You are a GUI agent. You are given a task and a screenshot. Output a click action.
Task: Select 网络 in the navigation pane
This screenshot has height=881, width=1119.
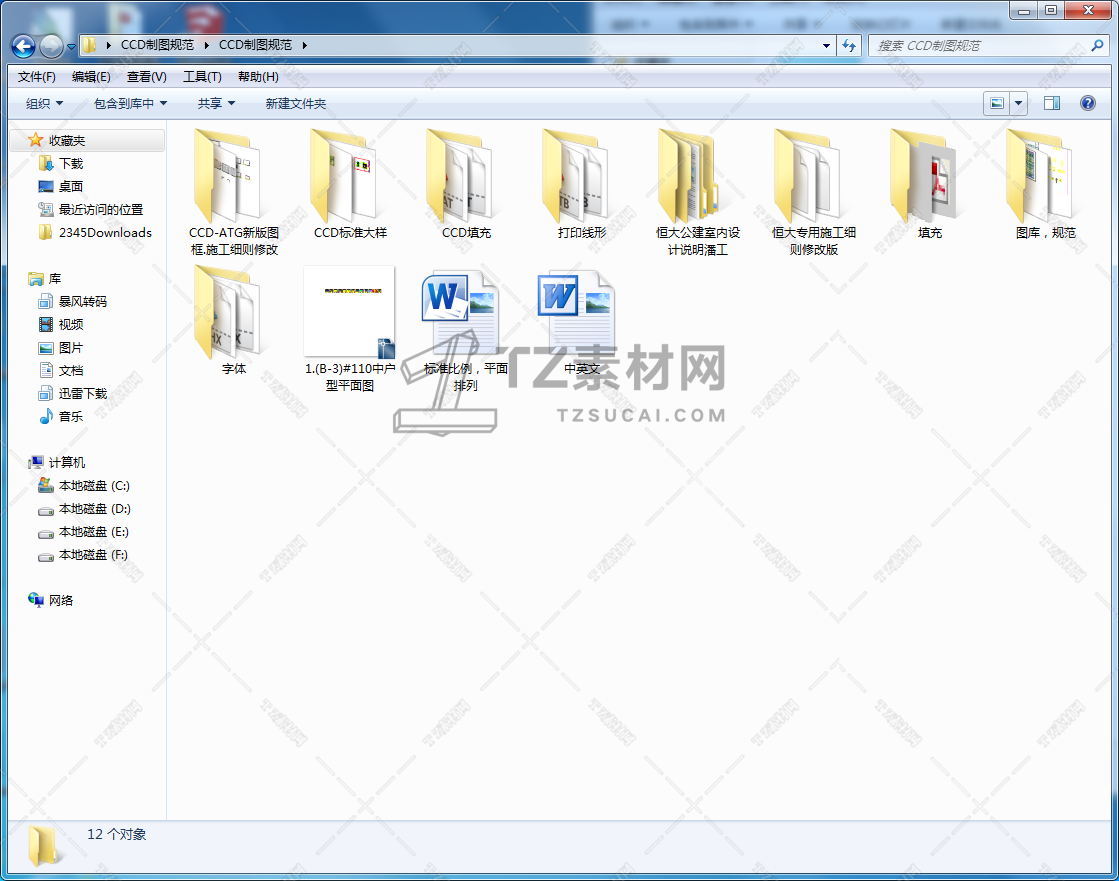(x=61, y=601)
